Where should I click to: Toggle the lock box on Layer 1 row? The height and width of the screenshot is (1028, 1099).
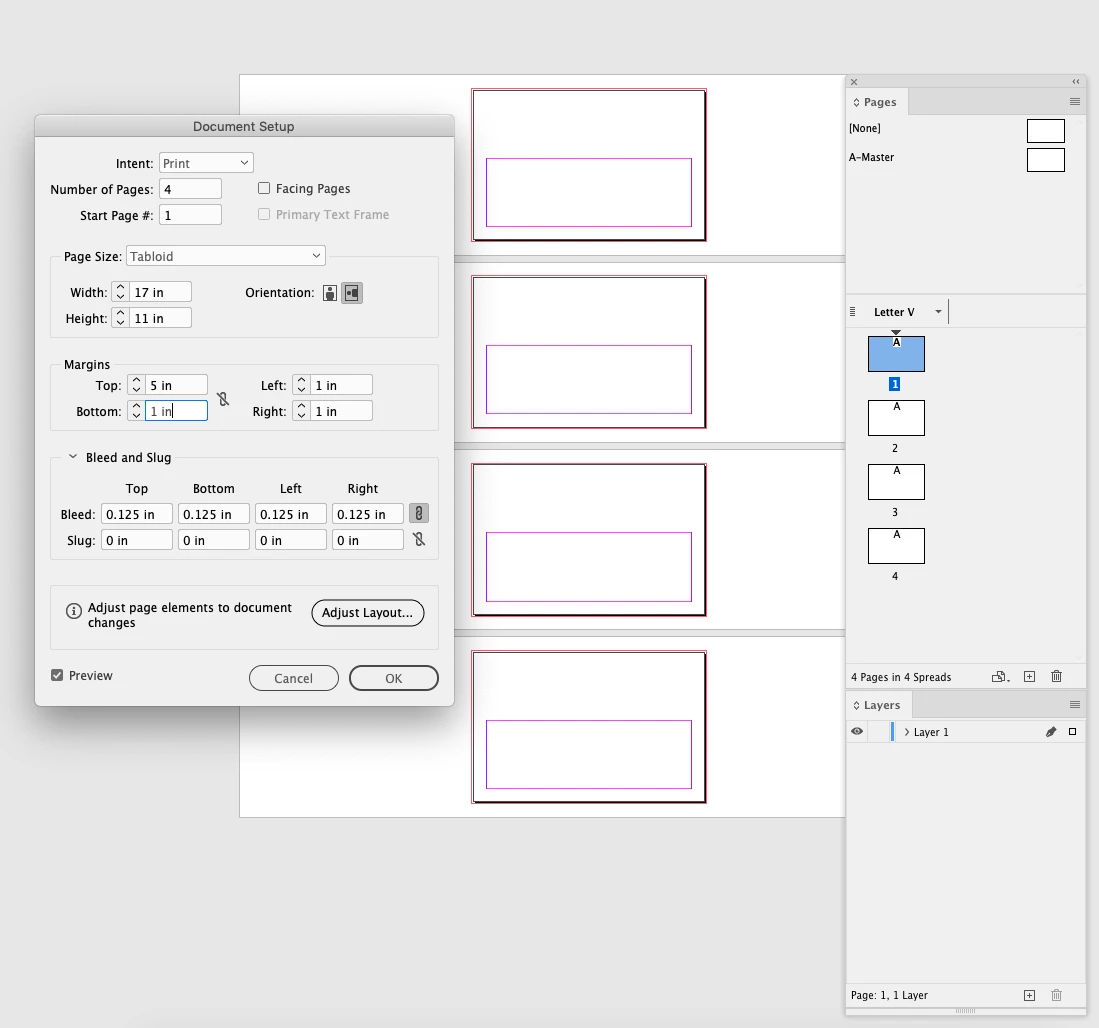click(x=878, y=732)
